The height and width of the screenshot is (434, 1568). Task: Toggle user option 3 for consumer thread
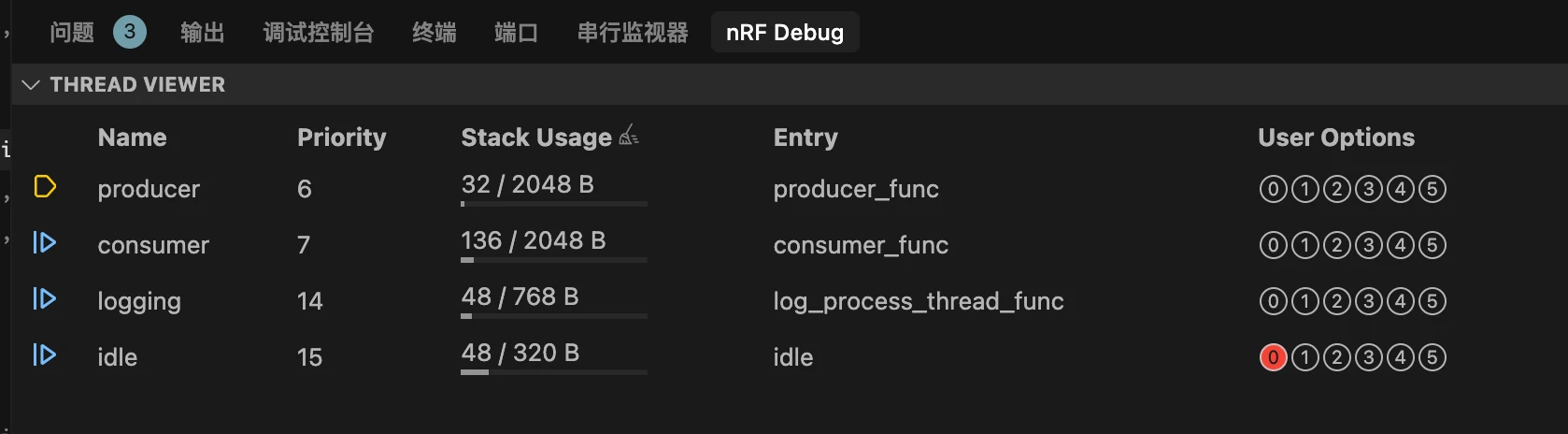tap(1368, 245)
